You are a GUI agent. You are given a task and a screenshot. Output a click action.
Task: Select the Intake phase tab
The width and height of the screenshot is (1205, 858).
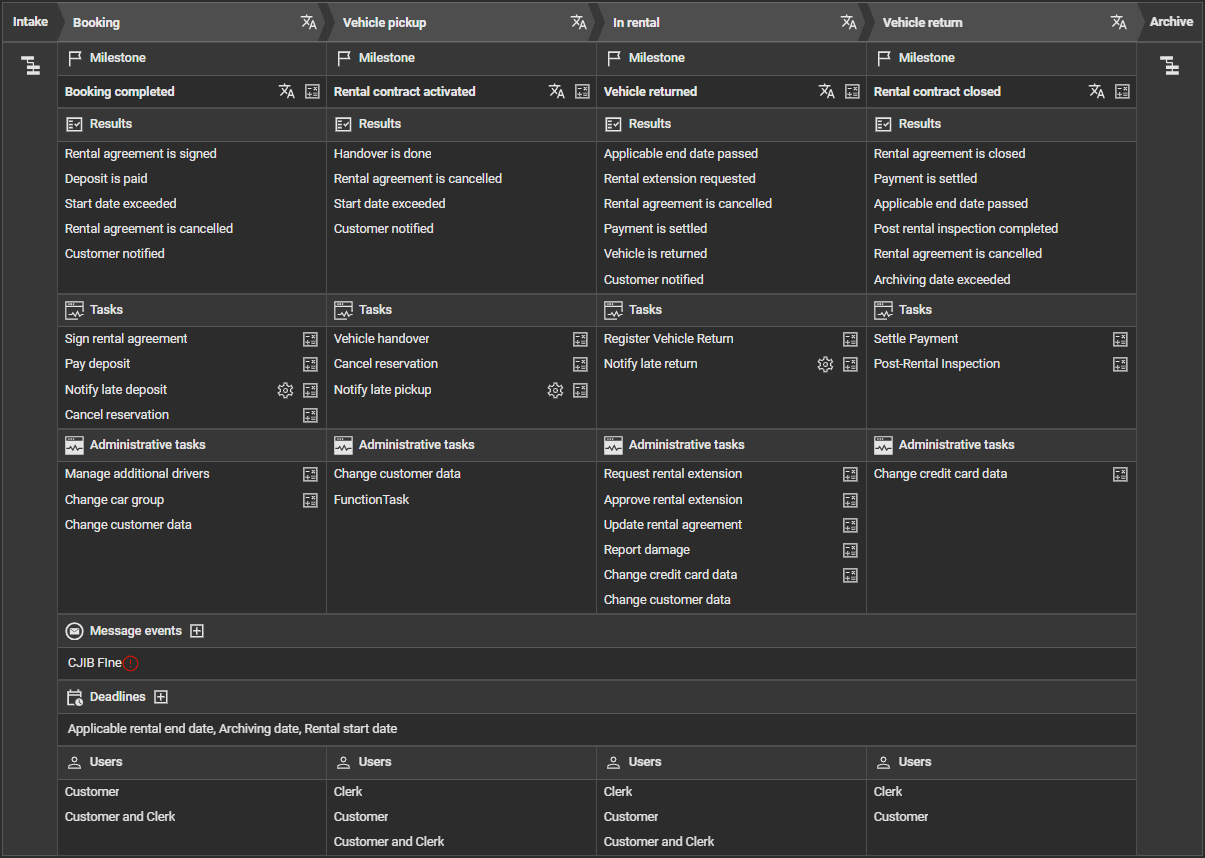30,22
